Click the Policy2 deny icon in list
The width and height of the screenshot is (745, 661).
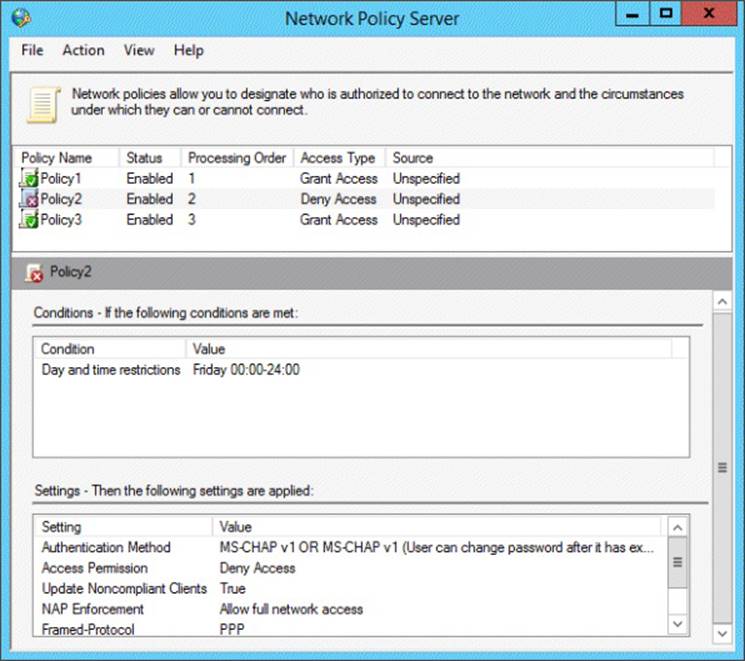(x=29, y=199)
